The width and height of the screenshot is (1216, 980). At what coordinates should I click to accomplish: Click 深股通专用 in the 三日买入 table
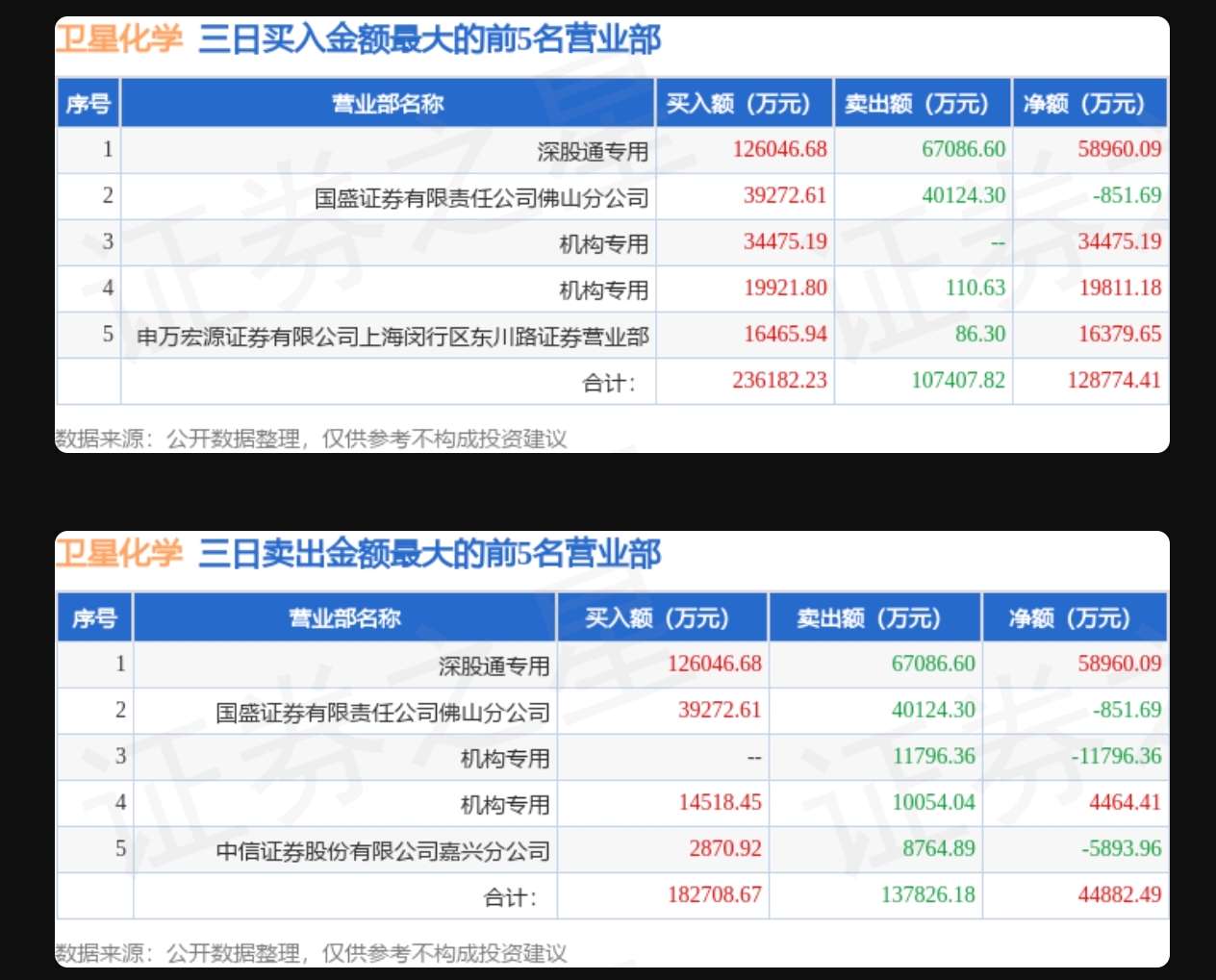coord(593,152)
